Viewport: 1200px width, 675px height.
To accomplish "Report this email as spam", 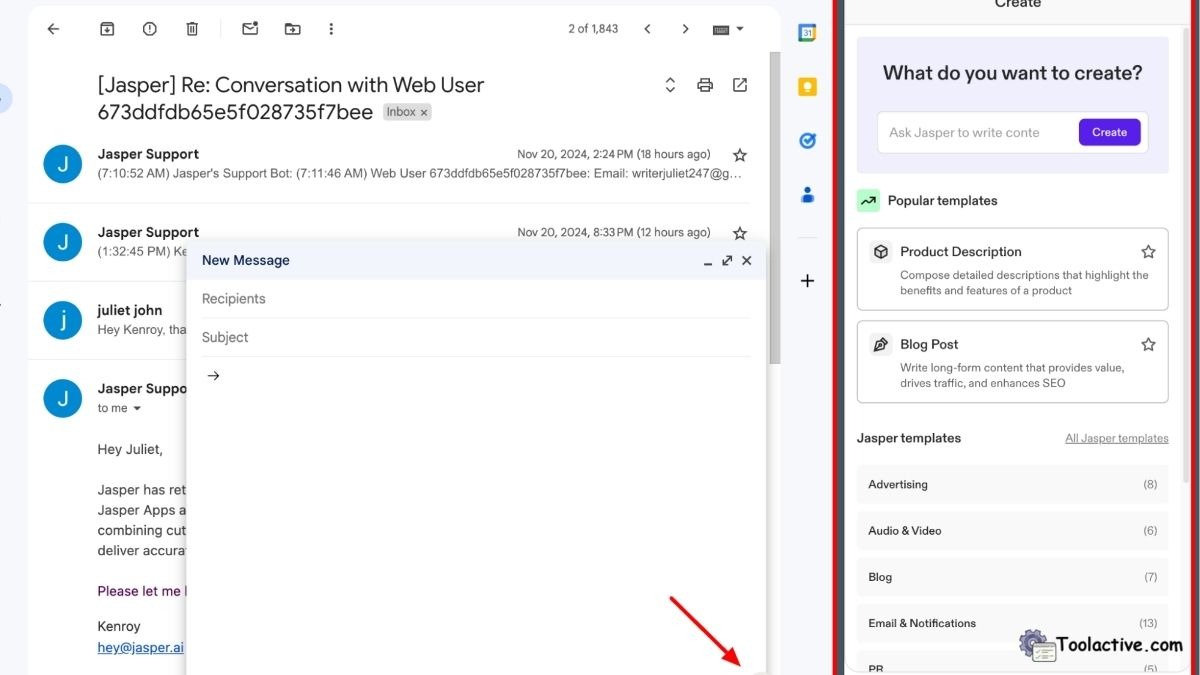I will [x=150, y=29].
